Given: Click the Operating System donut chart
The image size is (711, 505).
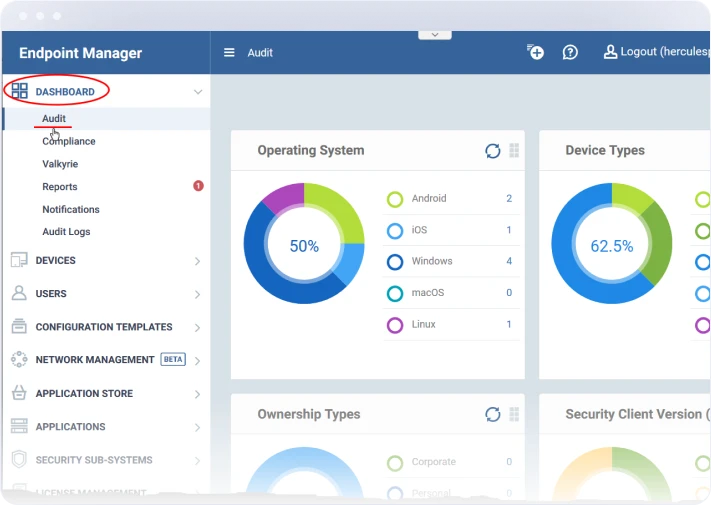Looking at the screenshot, I should (304, 244).
